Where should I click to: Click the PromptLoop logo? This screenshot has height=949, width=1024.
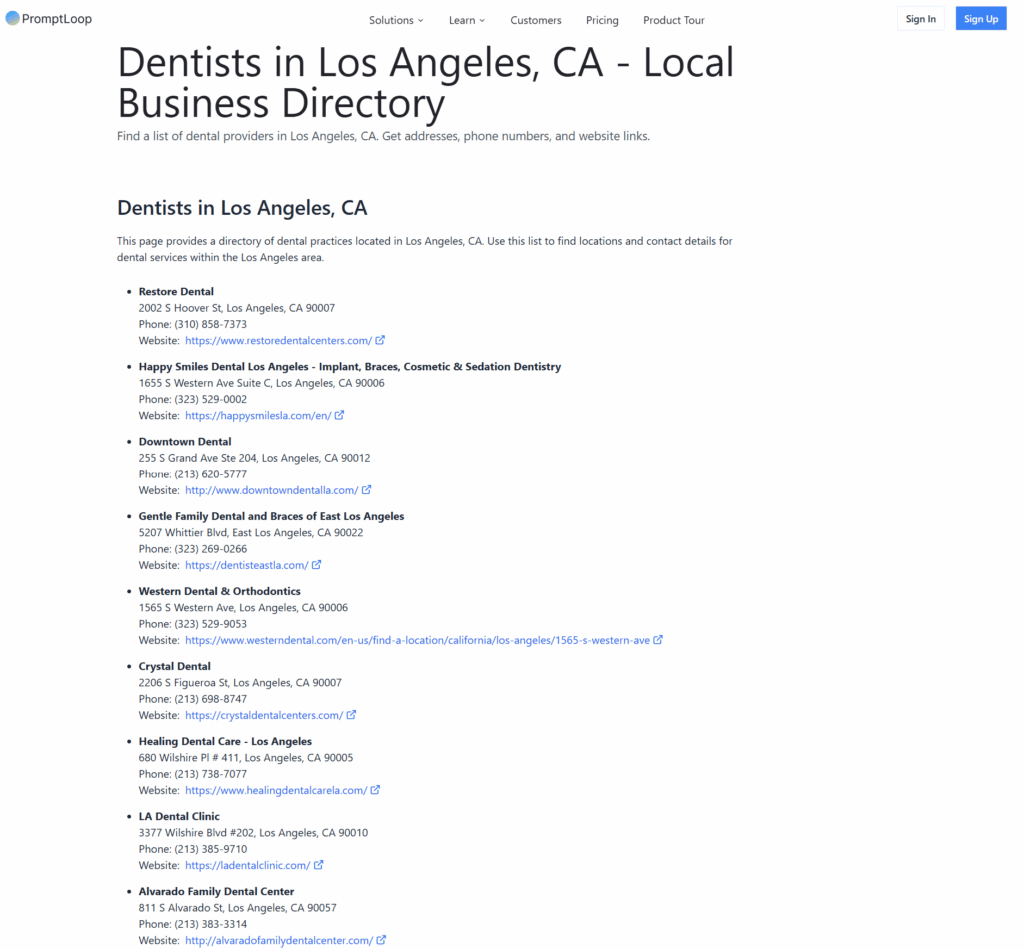pyautogui.click(x=49, y=19)
